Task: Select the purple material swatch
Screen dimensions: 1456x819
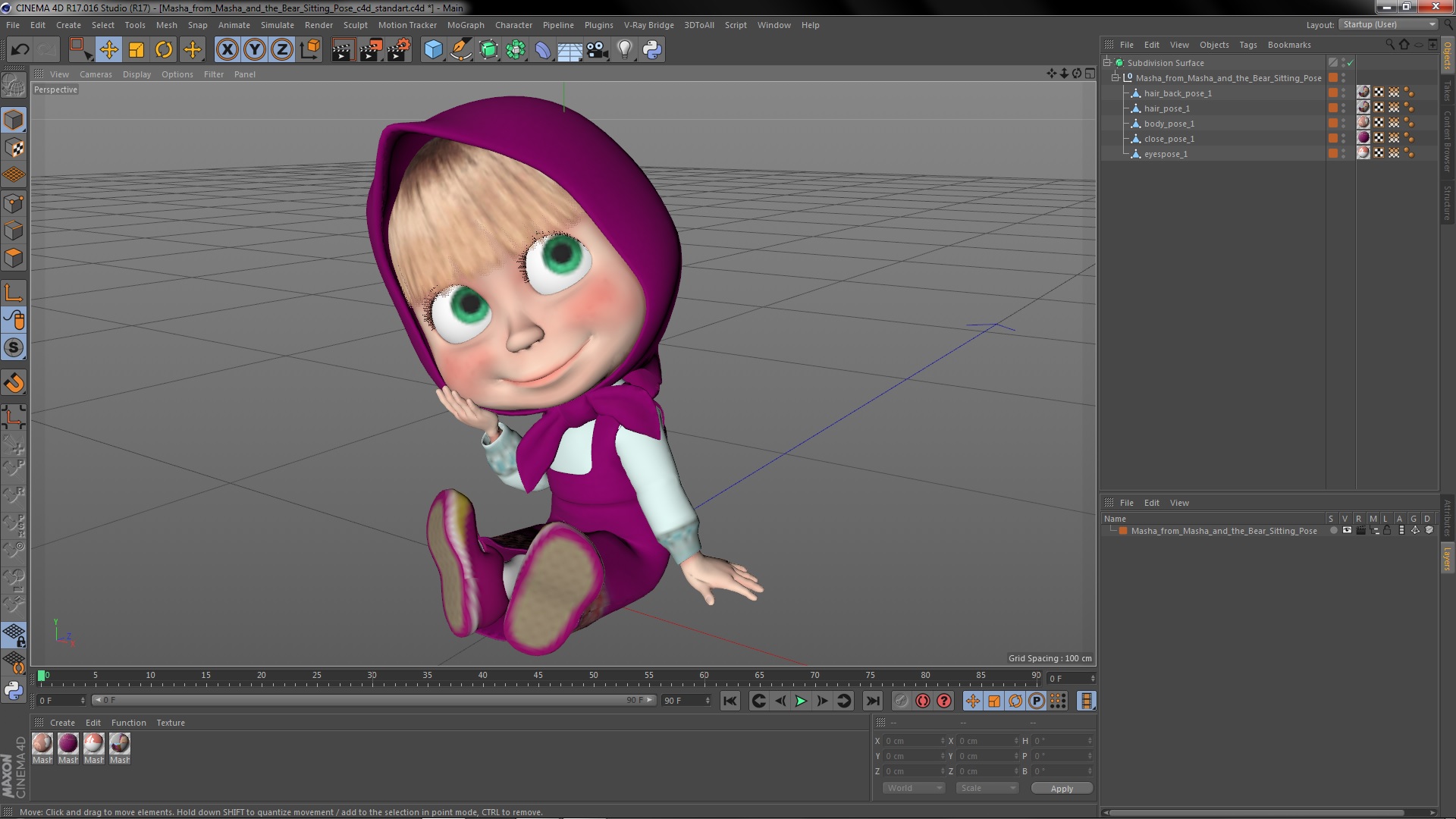Action: pyautogui.click(x=68, y=743)
